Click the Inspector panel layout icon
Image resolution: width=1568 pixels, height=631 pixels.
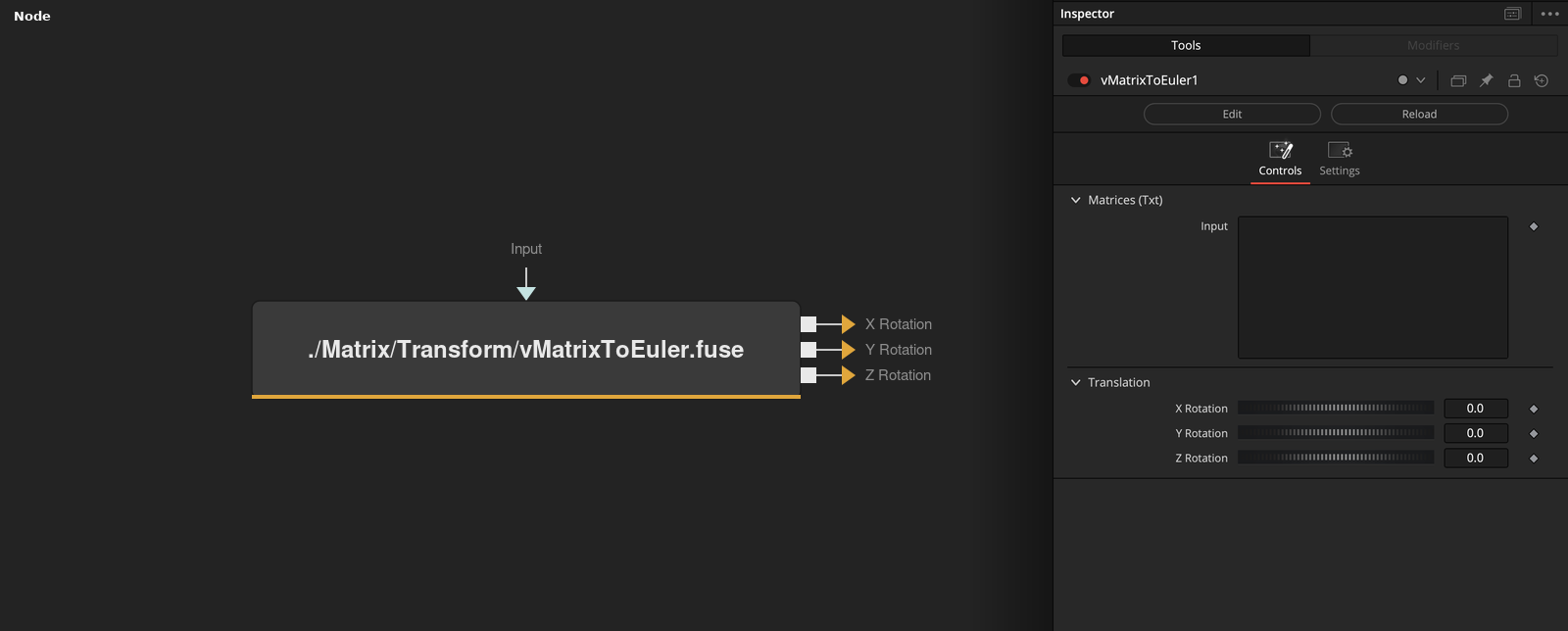tap(1513, 14)
